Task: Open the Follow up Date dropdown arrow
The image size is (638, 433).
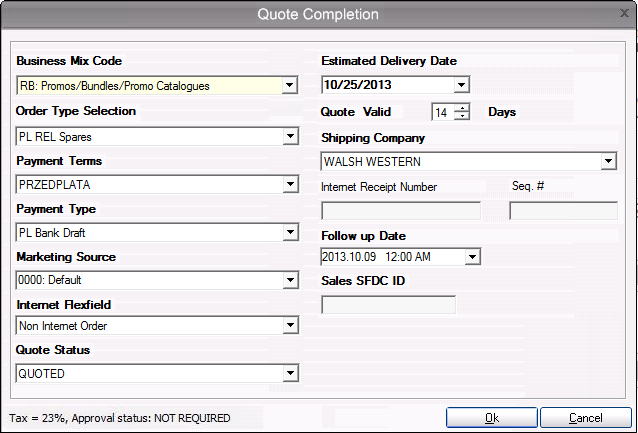Action: coord(472,257)
